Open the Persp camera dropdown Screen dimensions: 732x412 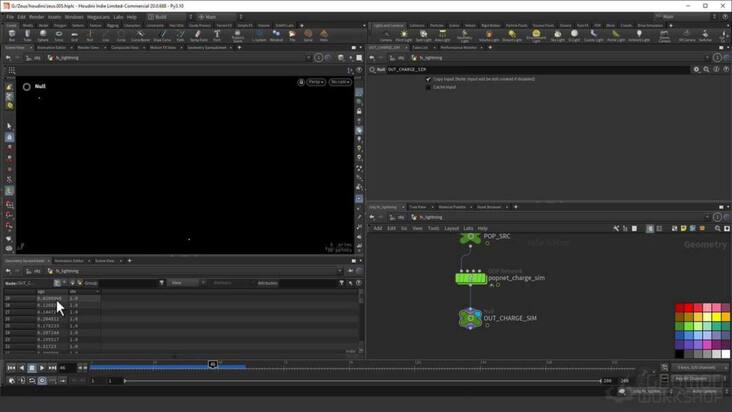tap(315, 82)
